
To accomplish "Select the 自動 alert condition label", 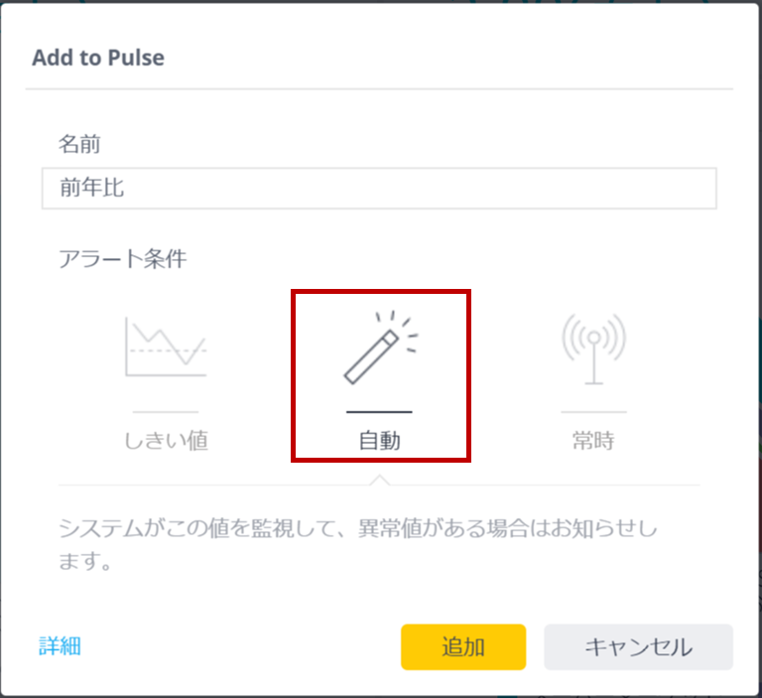I will click(x=380, y=441).
